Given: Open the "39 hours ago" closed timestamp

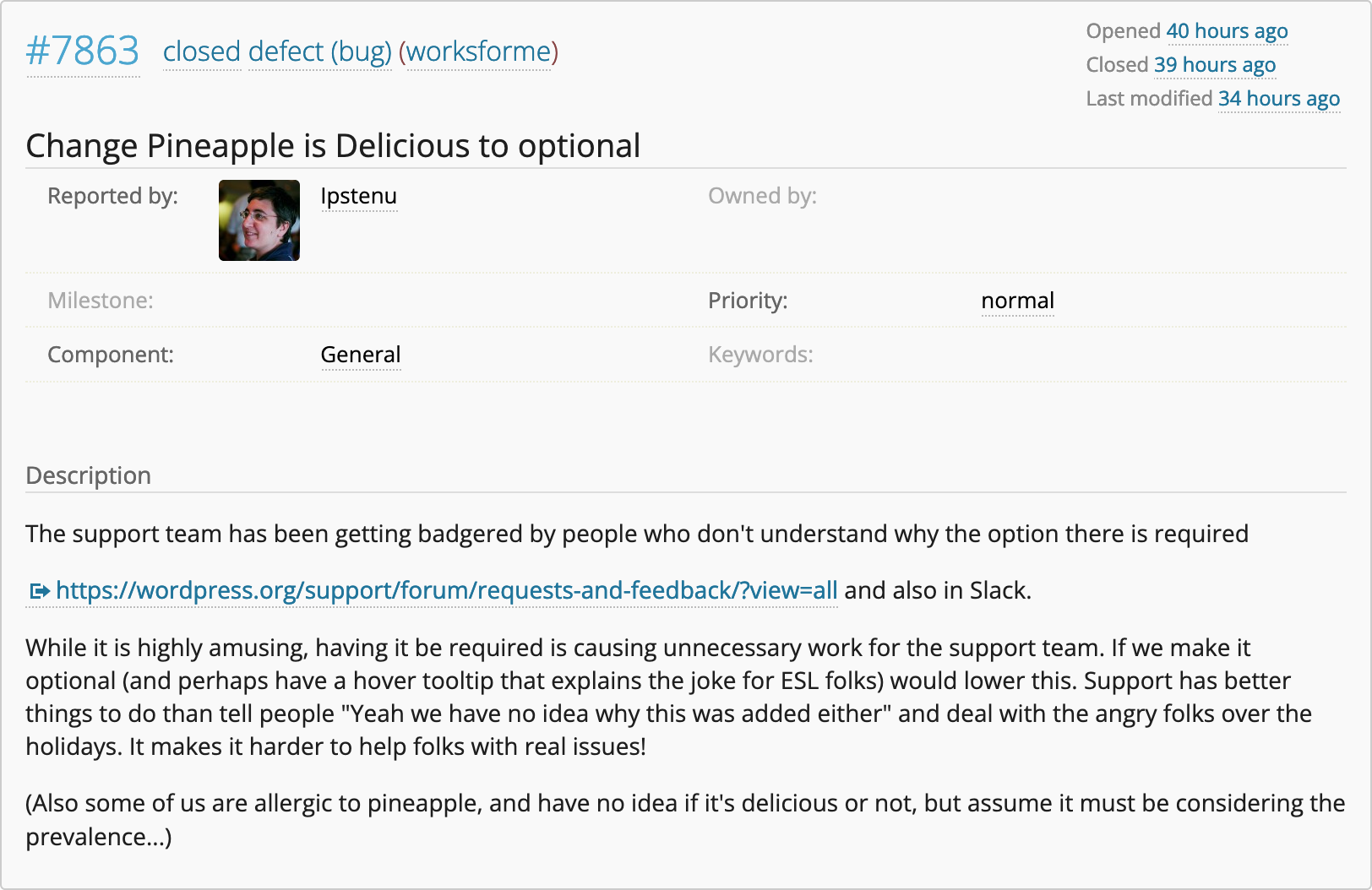Looking at the screenshot, I should [x=1214, y=65].
